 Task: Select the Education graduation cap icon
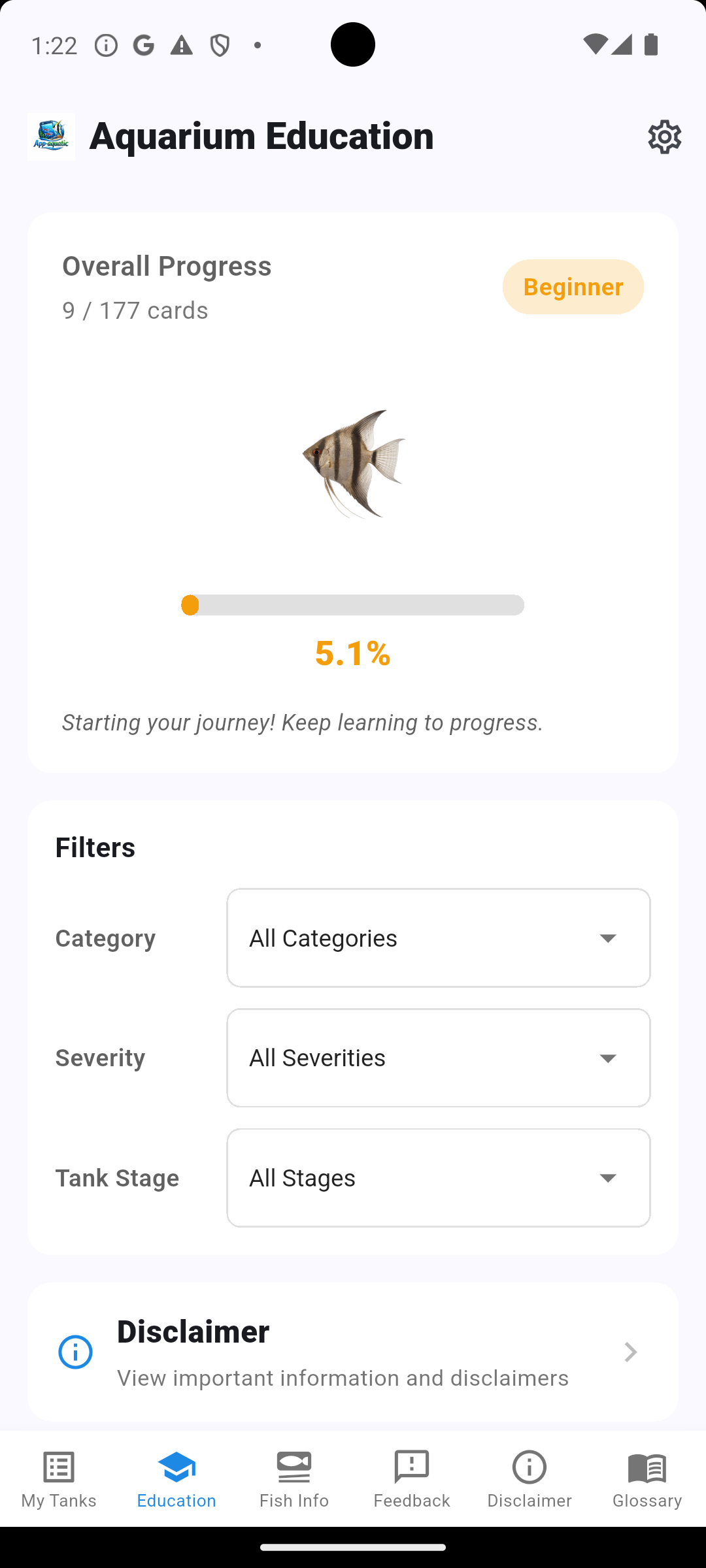176,1467
